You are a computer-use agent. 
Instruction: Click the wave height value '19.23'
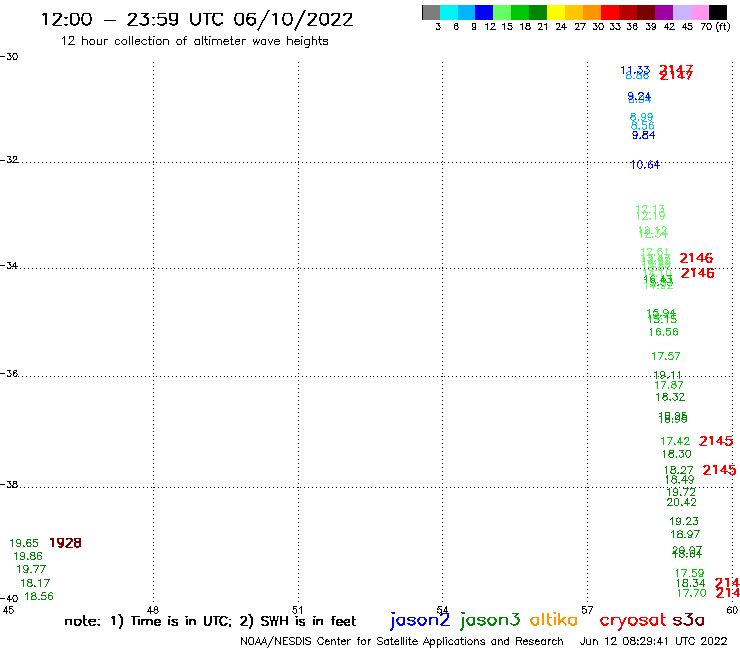pyautogui.click(x=684, y=522)
